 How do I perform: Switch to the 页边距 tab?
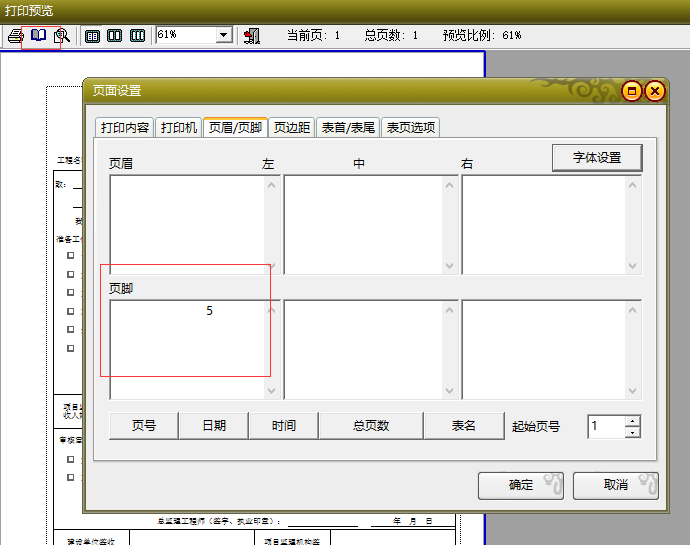coord(292,128)
